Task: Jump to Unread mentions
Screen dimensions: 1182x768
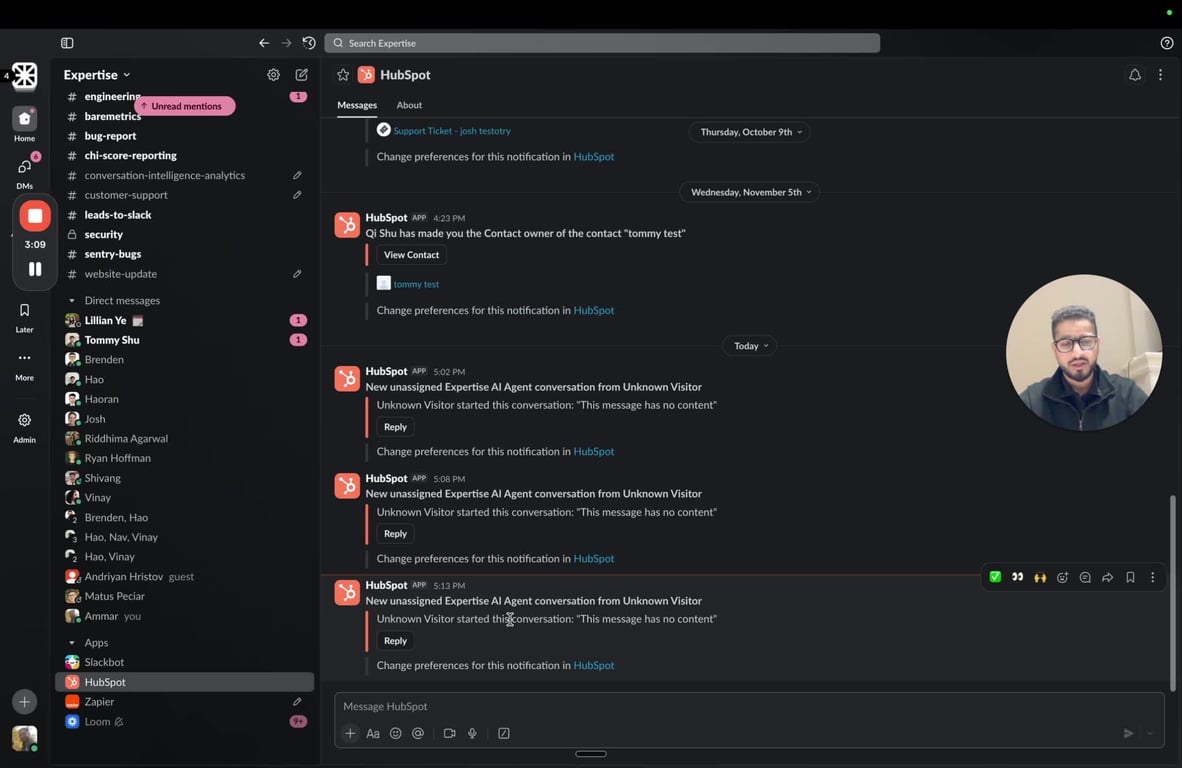Action: (x=185, y=106)
